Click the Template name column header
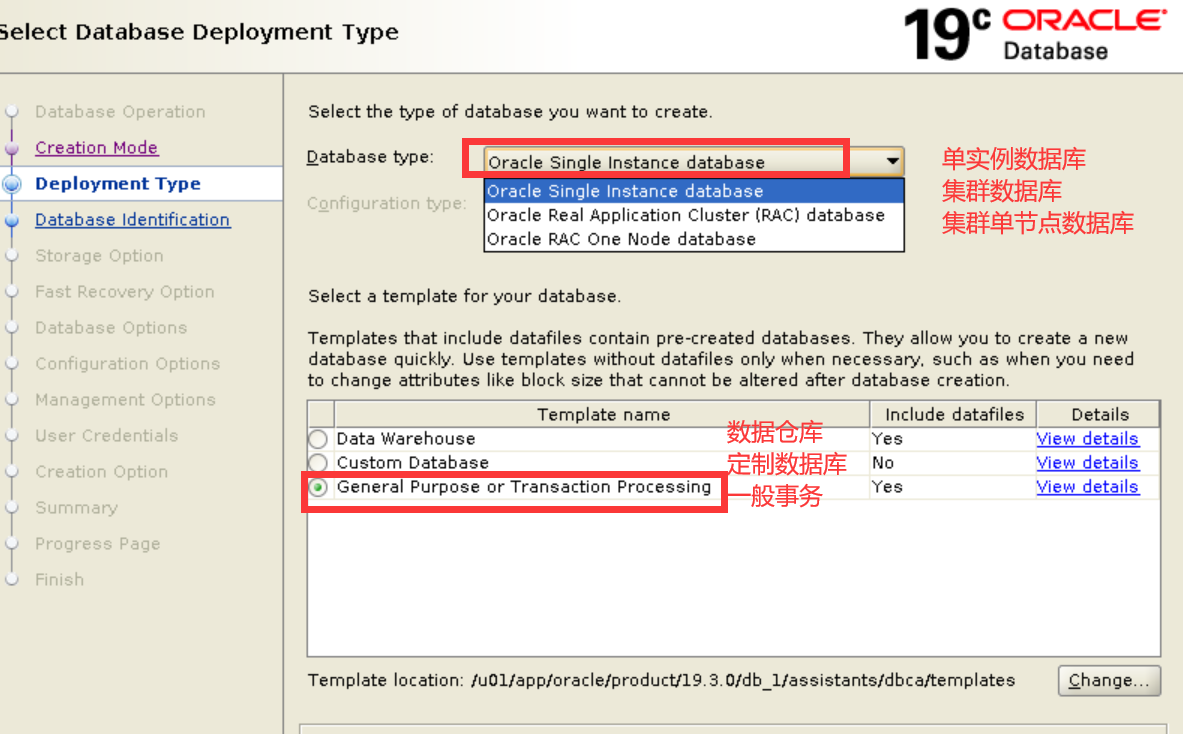This screenshot has width=1183, height=734. tap(603, 414)
